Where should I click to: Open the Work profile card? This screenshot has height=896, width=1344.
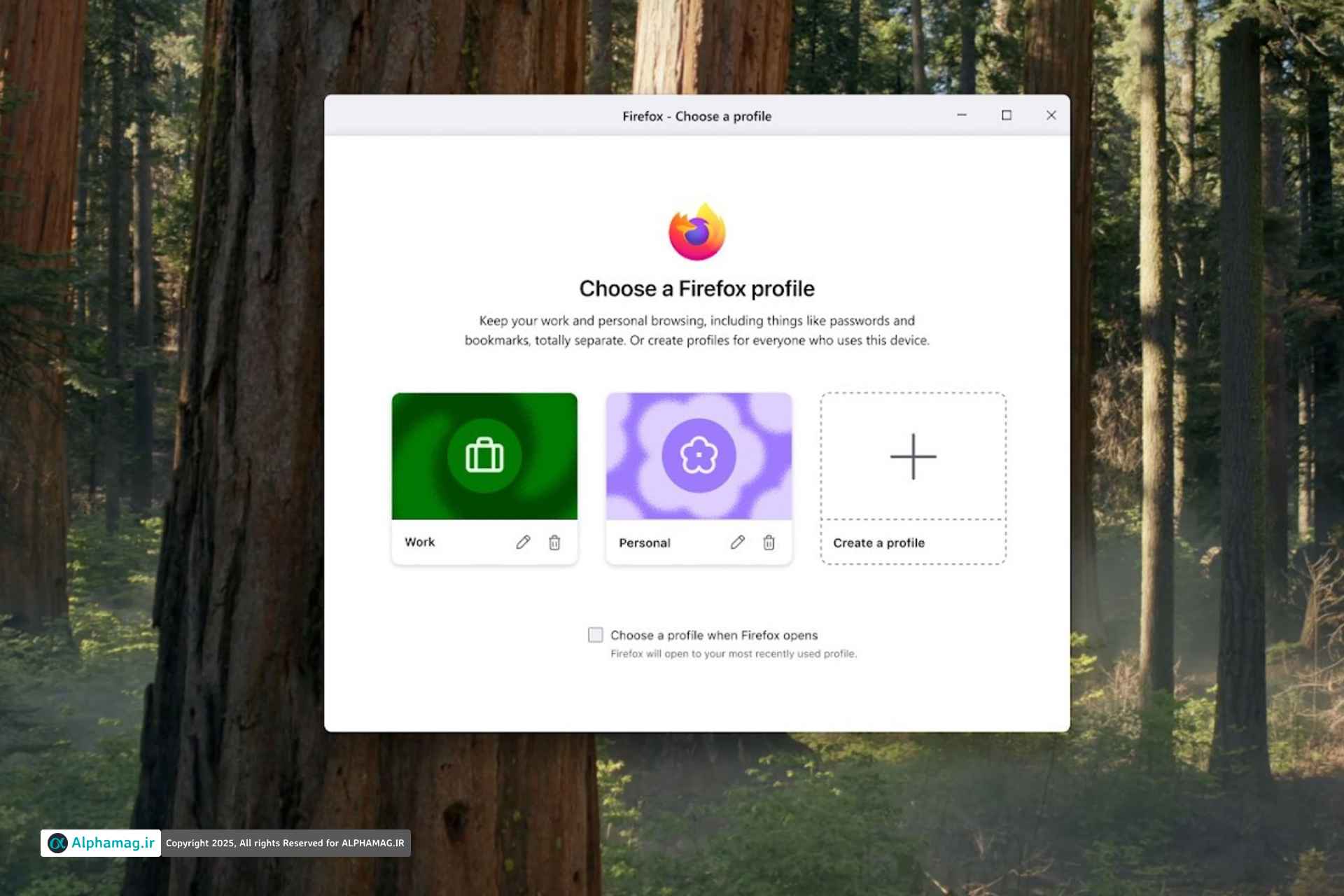[x=484, y=478]
